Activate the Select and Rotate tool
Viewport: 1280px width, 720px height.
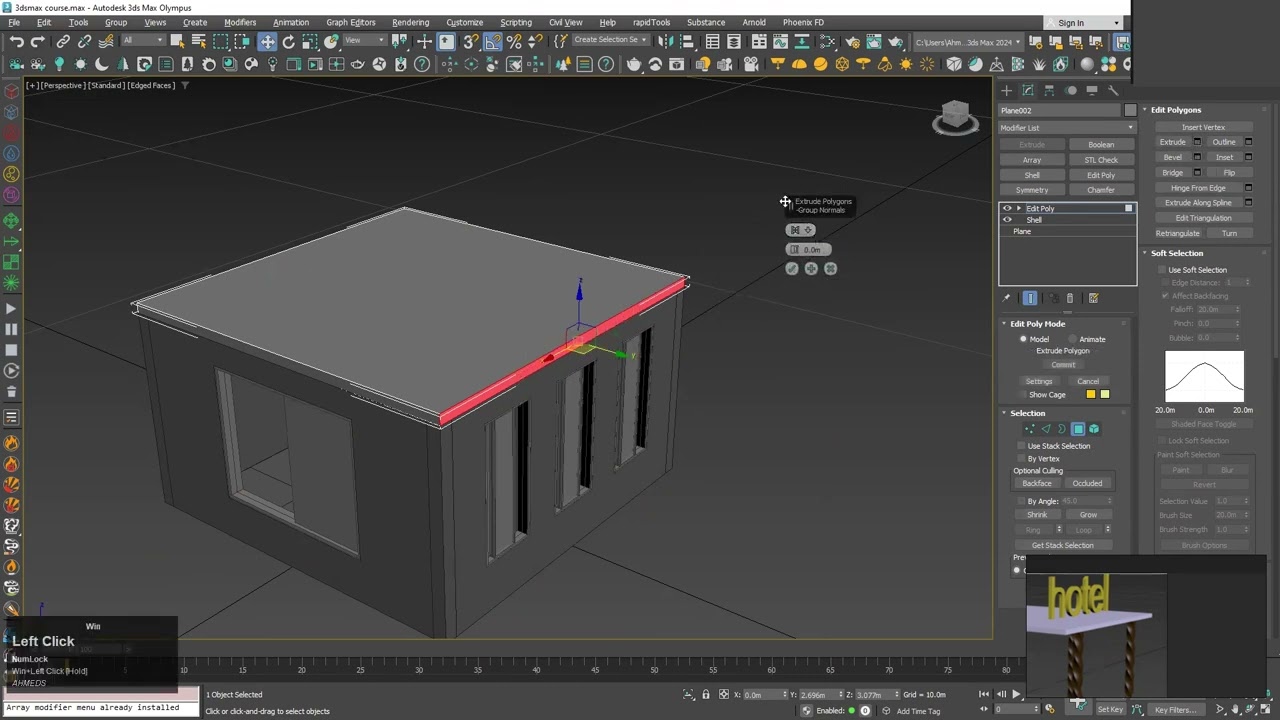289,41
